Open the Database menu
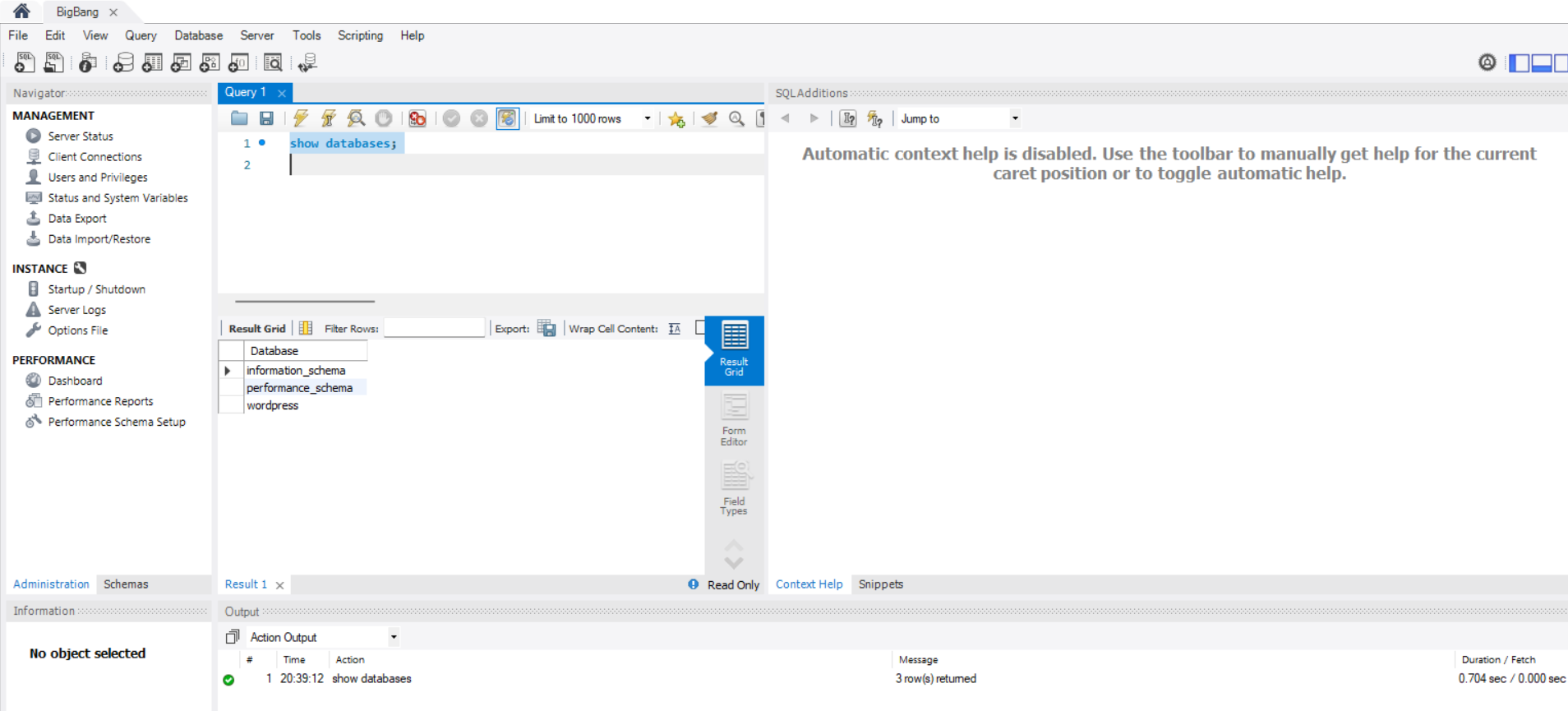Image resolution: width=1568 pixels, height=711 pixels. click(198, 35)
